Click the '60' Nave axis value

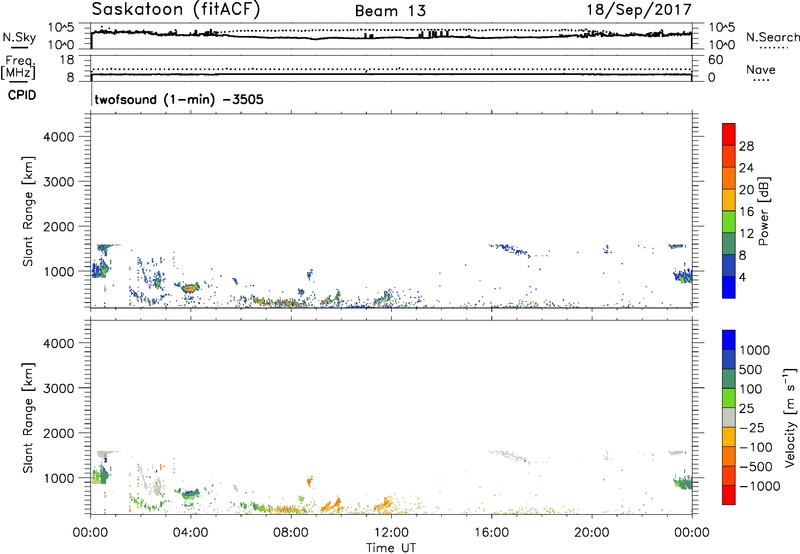pos(715,60)
